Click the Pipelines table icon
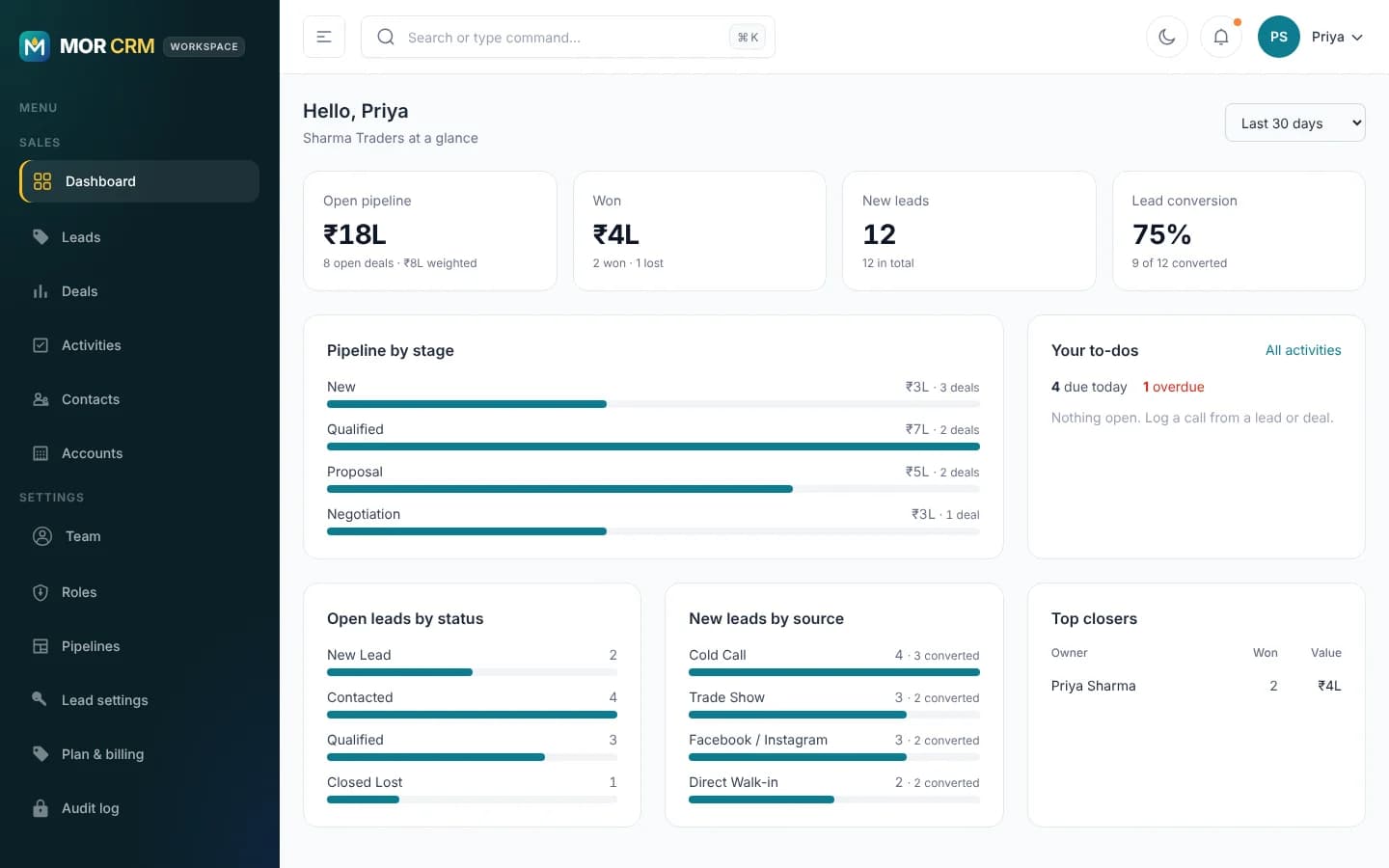 [x=41, y=646]
